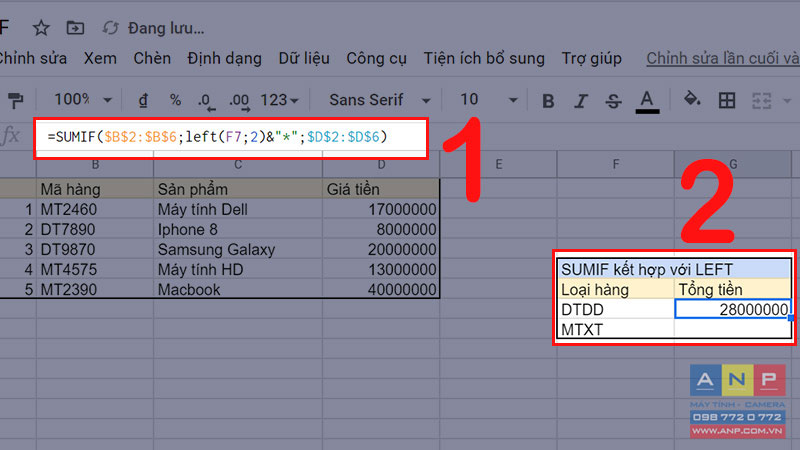
Task: Open the Chèn menu
Action: point(152,58)
